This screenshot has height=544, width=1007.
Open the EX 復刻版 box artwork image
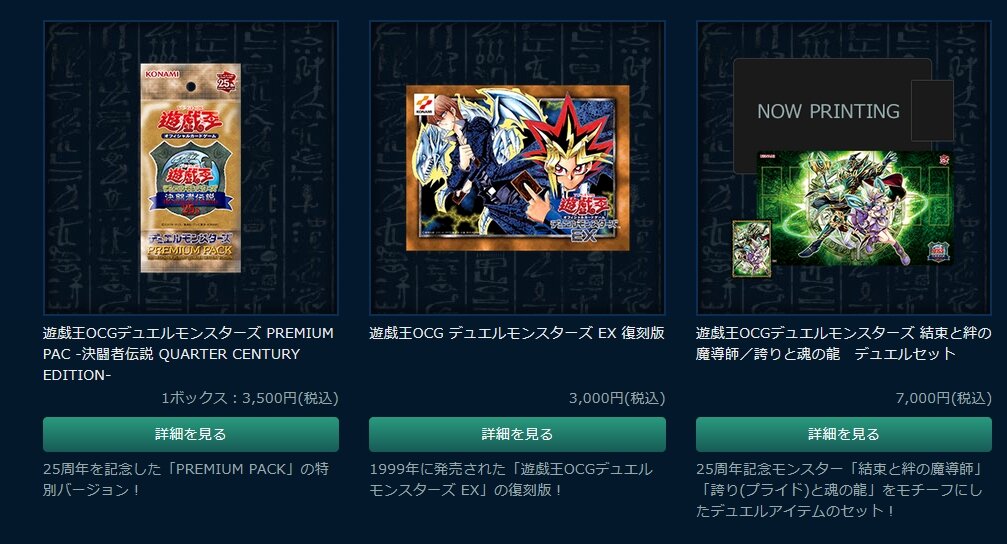point(518,168)
